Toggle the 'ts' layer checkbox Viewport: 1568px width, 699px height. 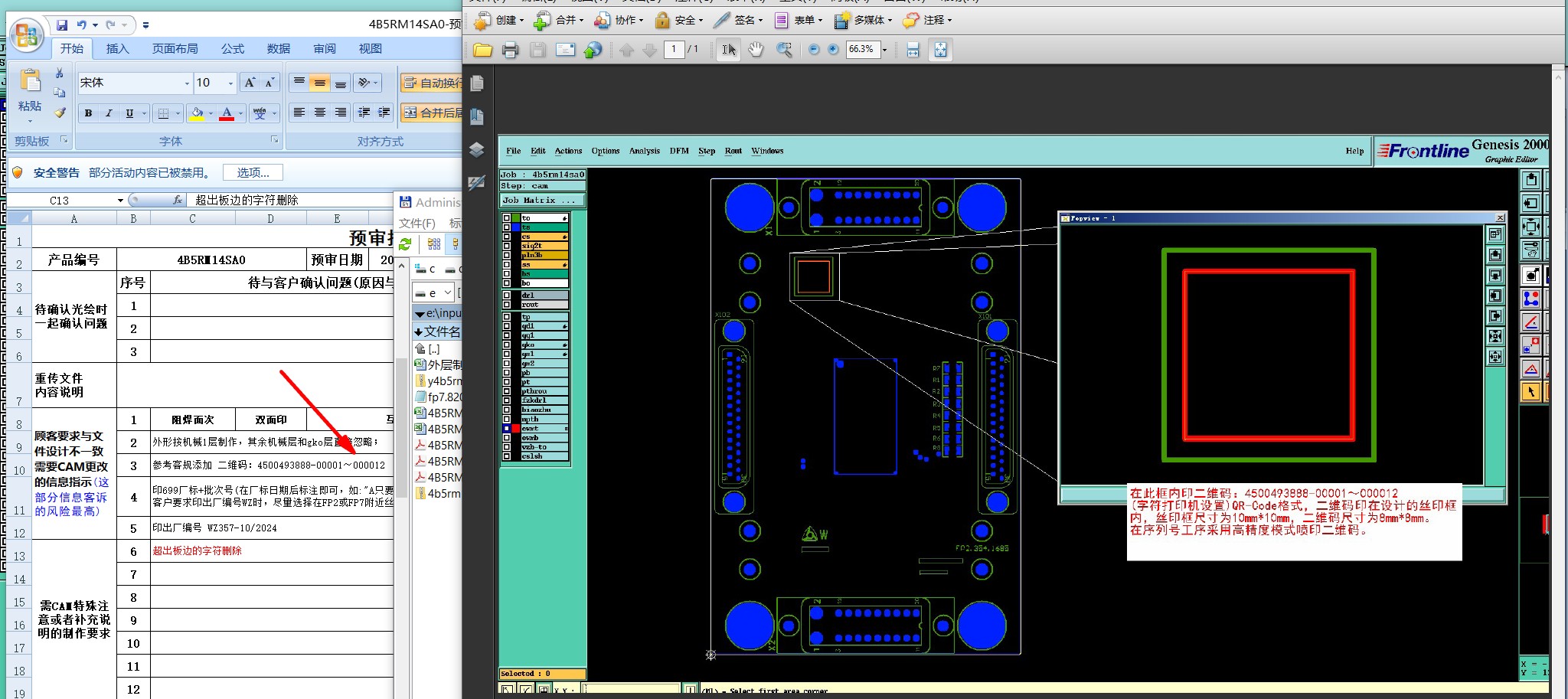506,227
